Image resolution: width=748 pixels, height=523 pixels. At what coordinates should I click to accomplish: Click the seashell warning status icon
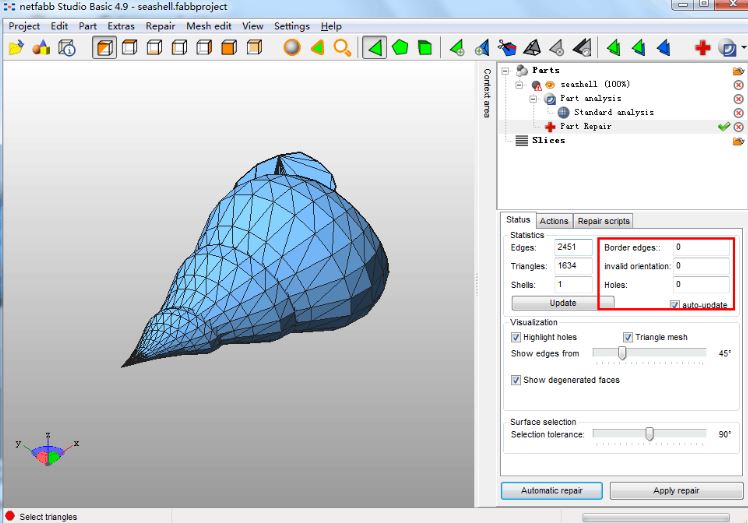tap(537, 85)
